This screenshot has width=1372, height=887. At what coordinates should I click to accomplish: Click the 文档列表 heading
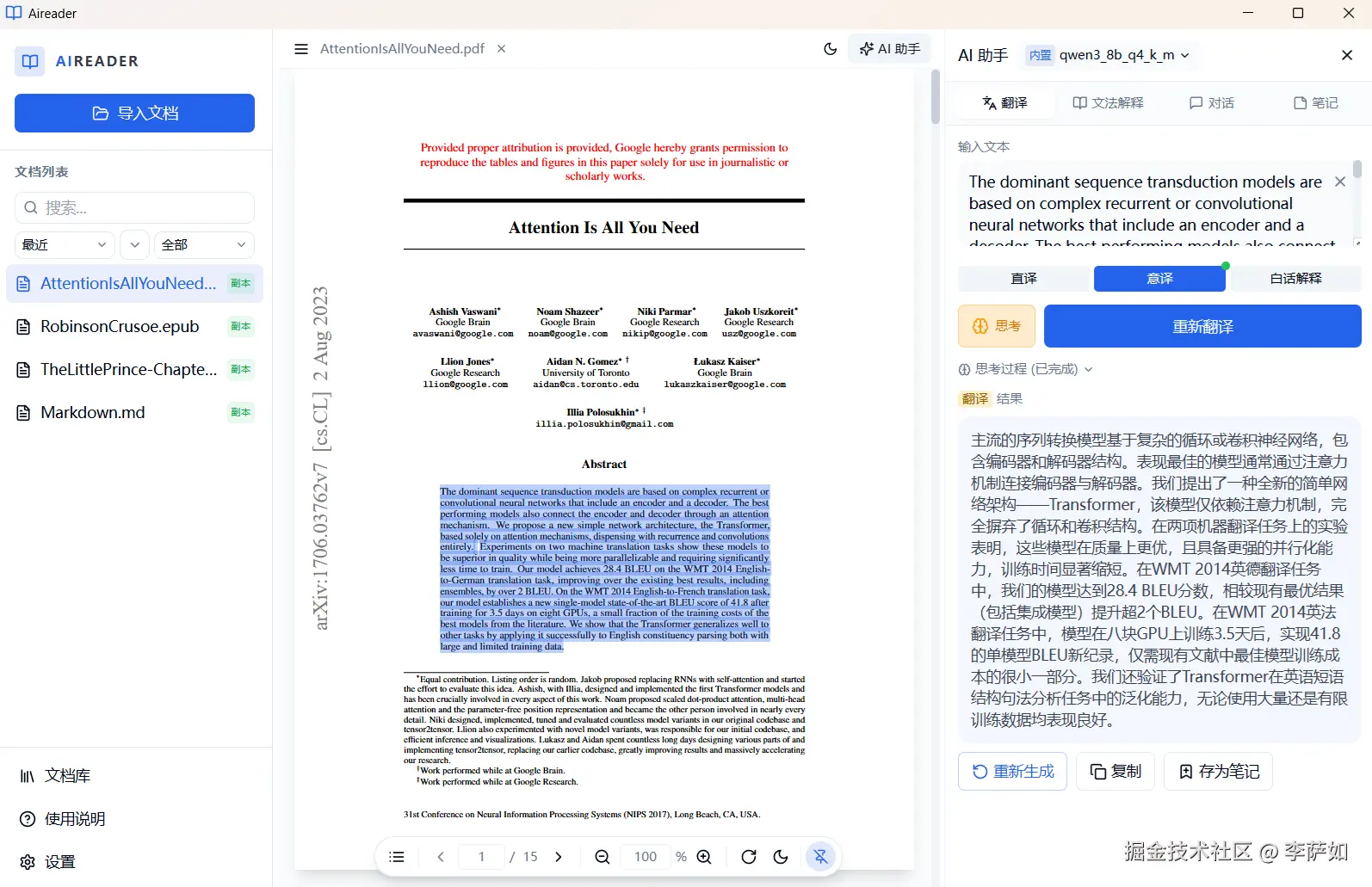pos(41,171)
